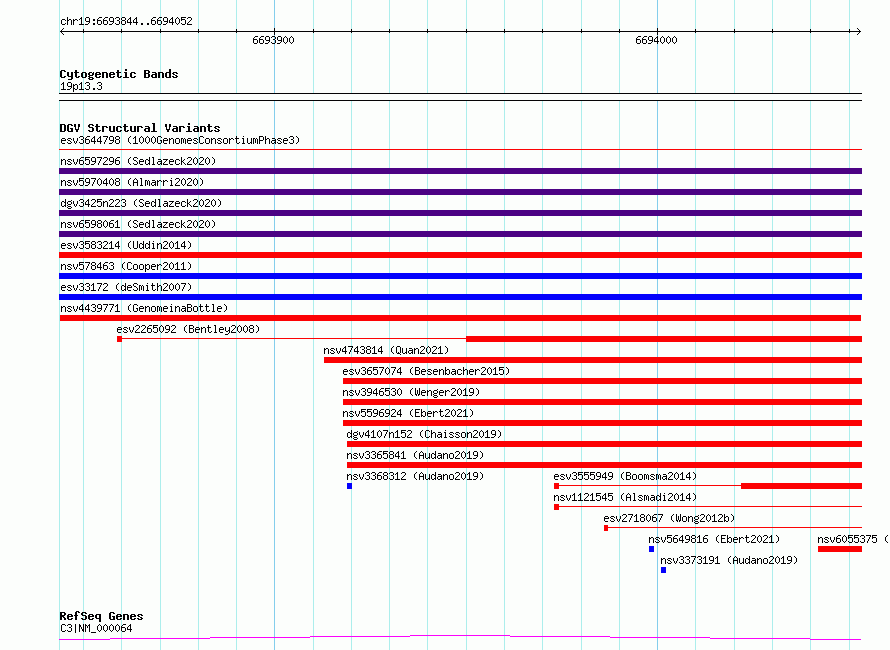Click the nsv3946530 (Wenger2019) label
The image size is (890, 650).
click(411, 392)
